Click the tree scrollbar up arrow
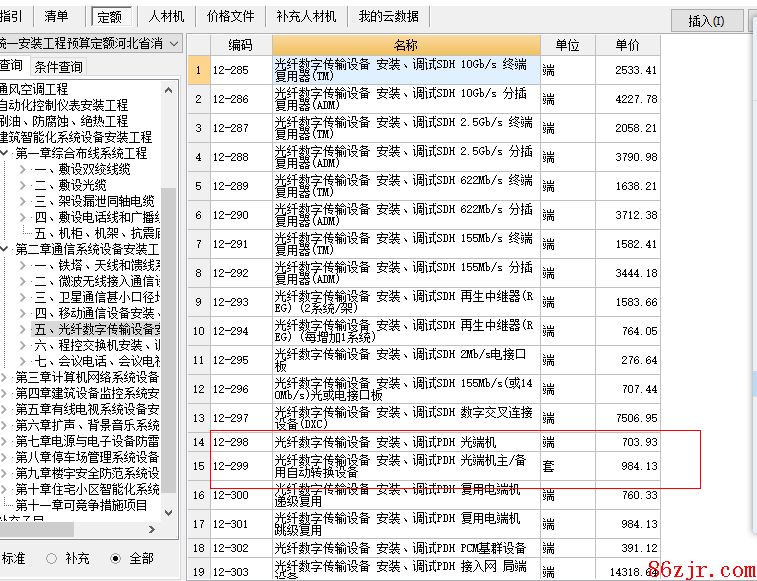757x581 pixels. 169,89
